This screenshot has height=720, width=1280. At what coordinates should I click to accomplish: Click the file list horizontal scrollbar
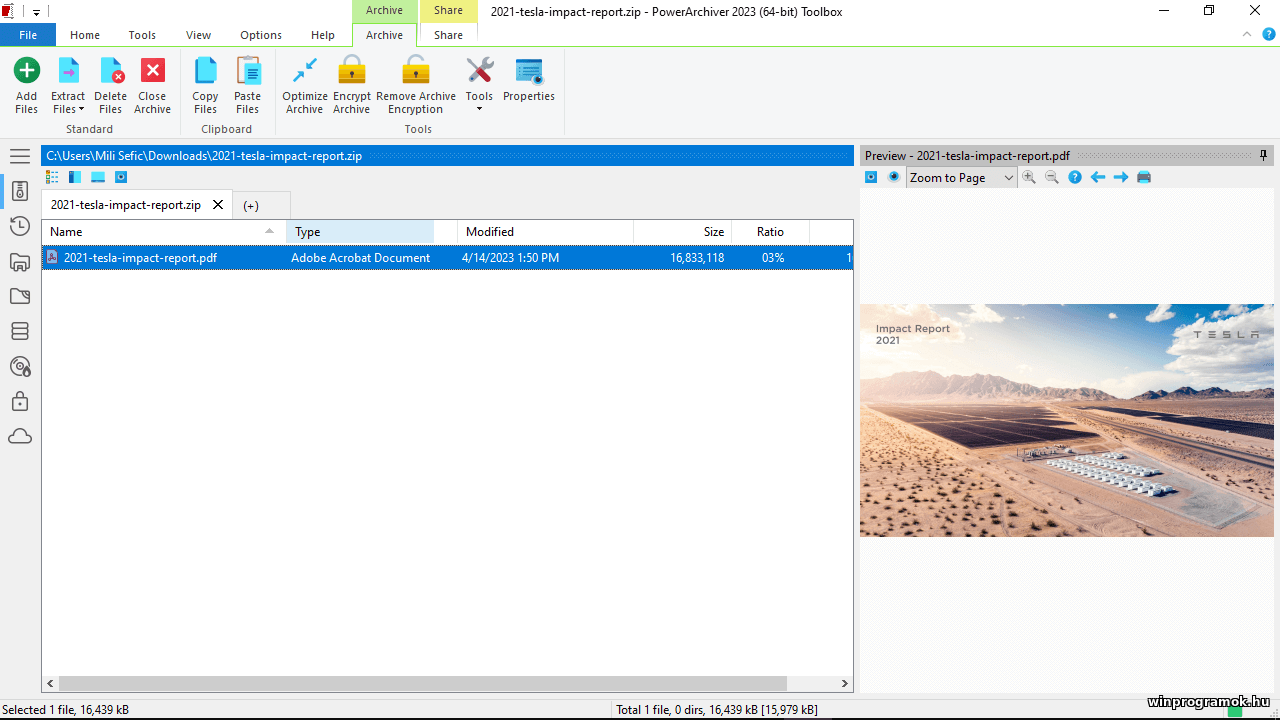coord(423,684)
